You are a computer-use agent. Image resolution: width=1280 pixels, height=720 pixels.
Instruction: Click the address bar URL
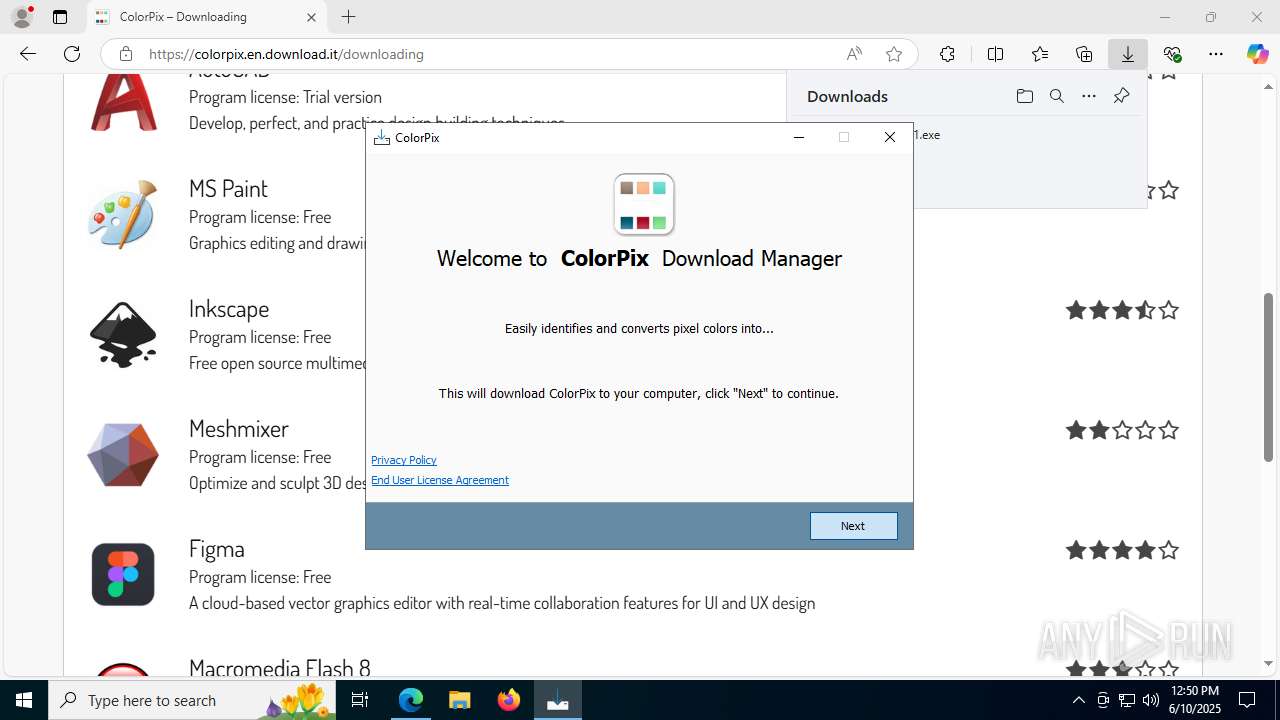(286, 54)
